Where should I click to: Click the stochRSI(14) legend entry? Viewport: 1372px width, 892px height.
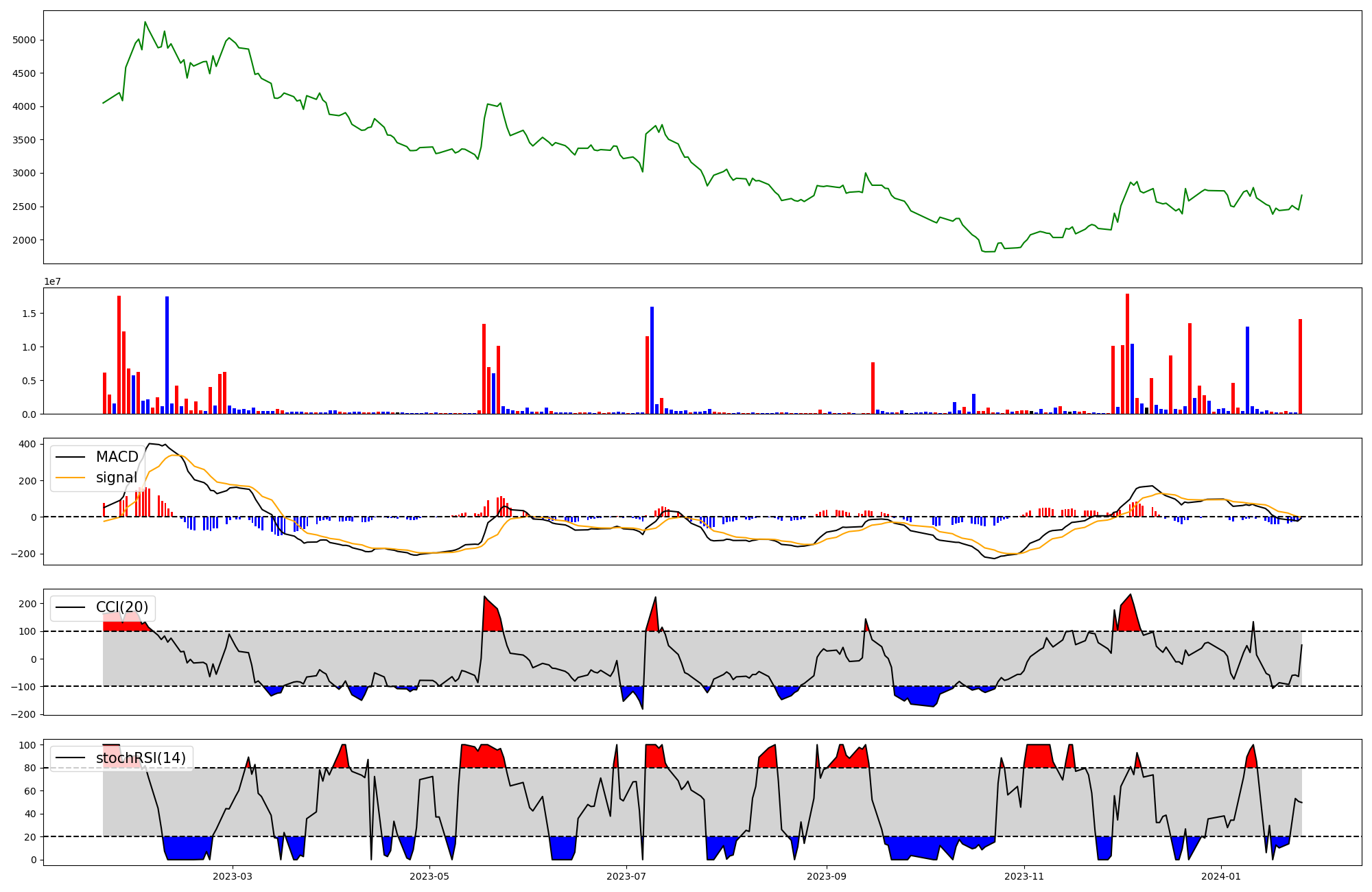click(x=141, y=758)
